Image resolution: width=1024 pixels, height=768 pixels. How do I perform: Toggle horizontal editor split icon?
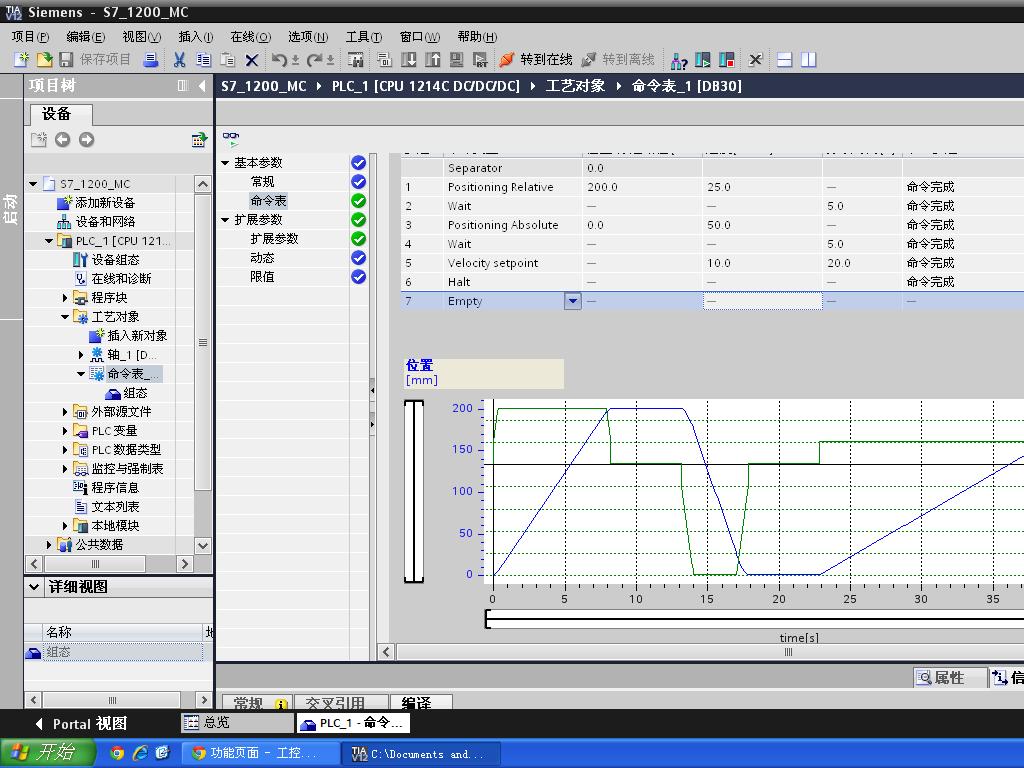[785, 60]
